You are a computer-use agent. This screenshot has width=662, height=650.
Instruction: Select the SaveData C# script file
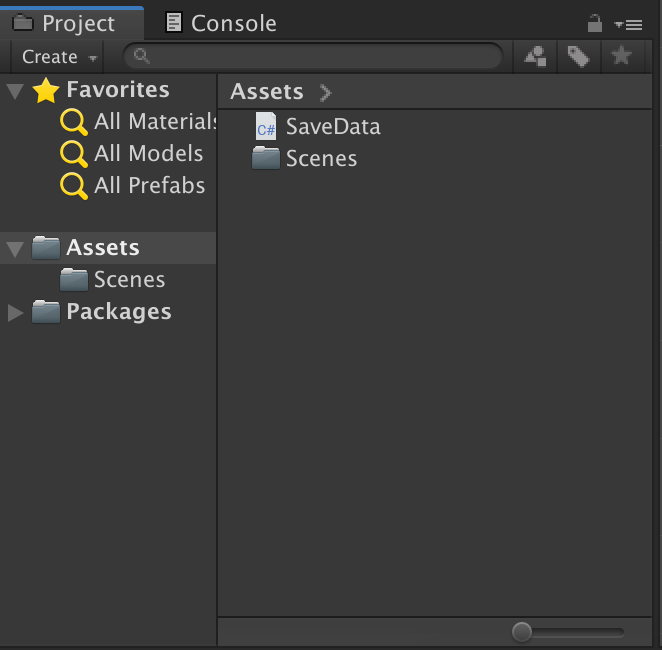coord(318,126)
